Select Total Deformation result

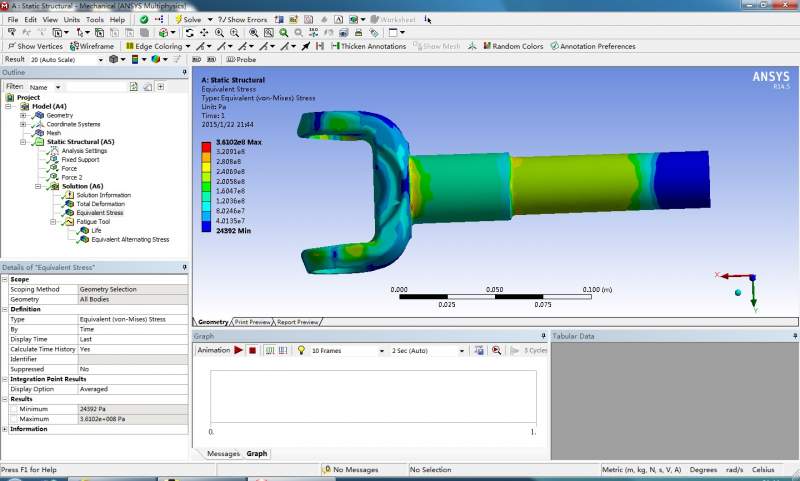[101, 204]
